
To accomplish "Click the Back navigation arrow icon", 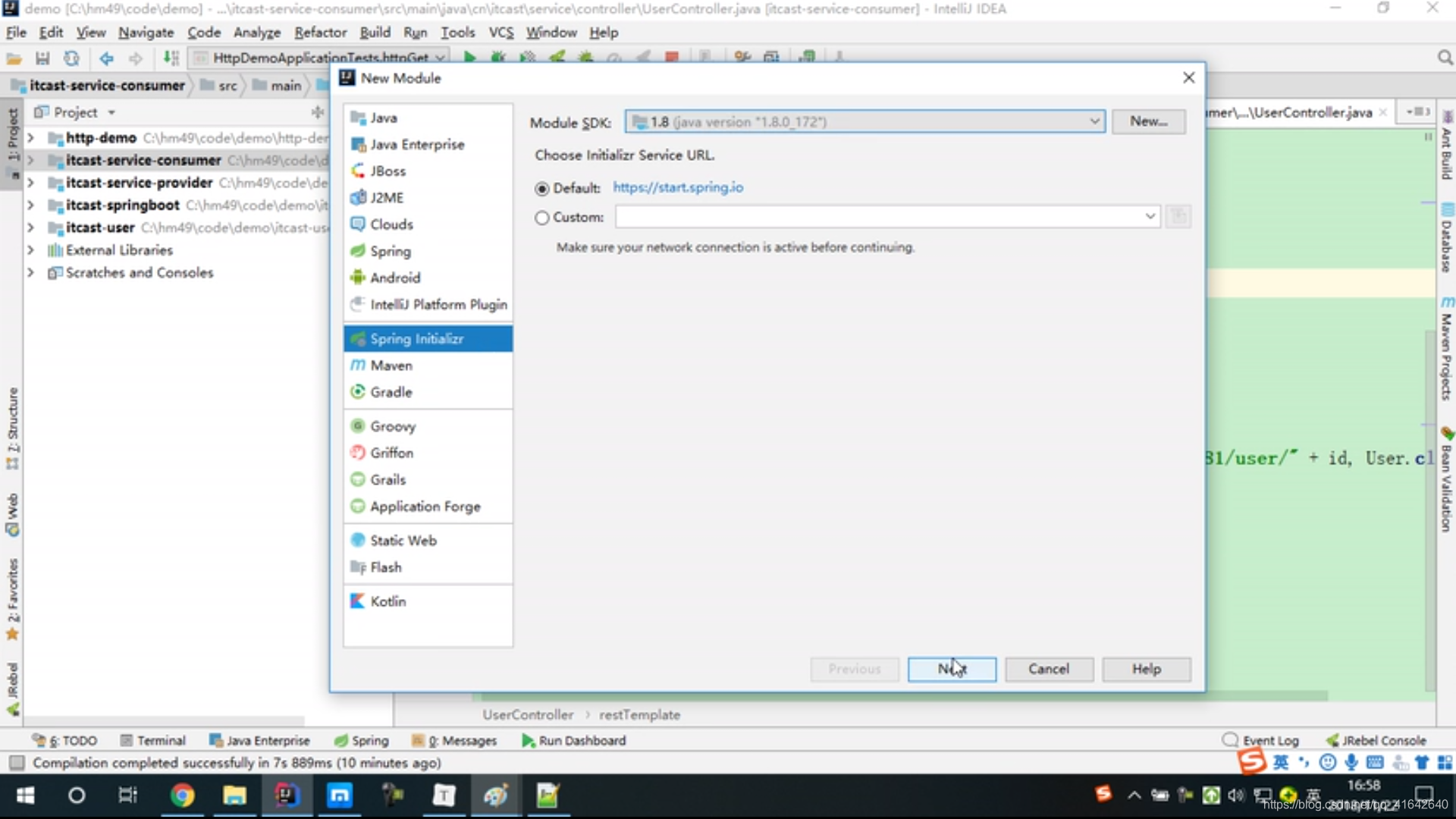I will [106, 58].
